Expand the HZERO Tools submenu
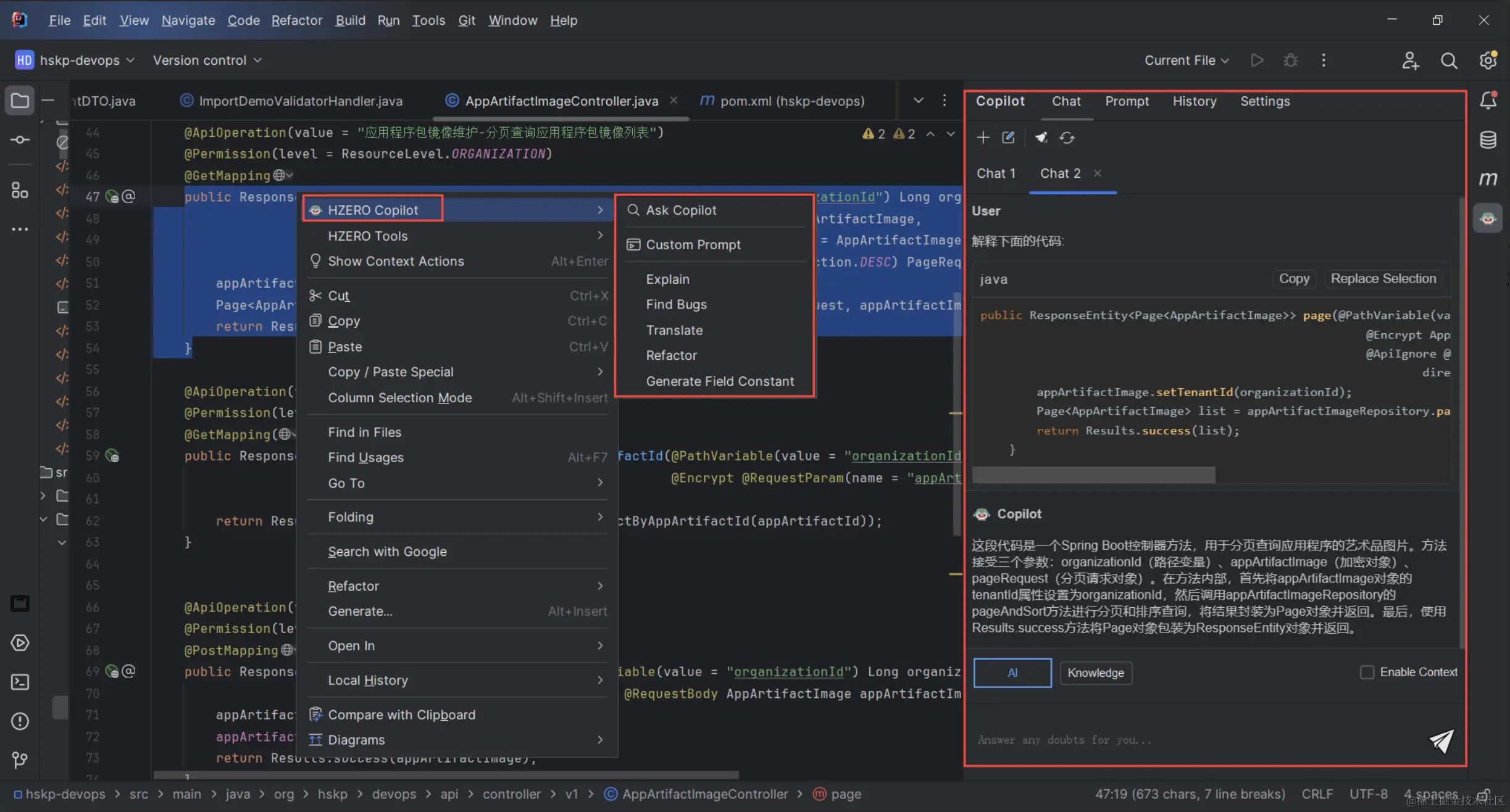The width and height of the screenshot is (1510, 812). coord(458,236)
